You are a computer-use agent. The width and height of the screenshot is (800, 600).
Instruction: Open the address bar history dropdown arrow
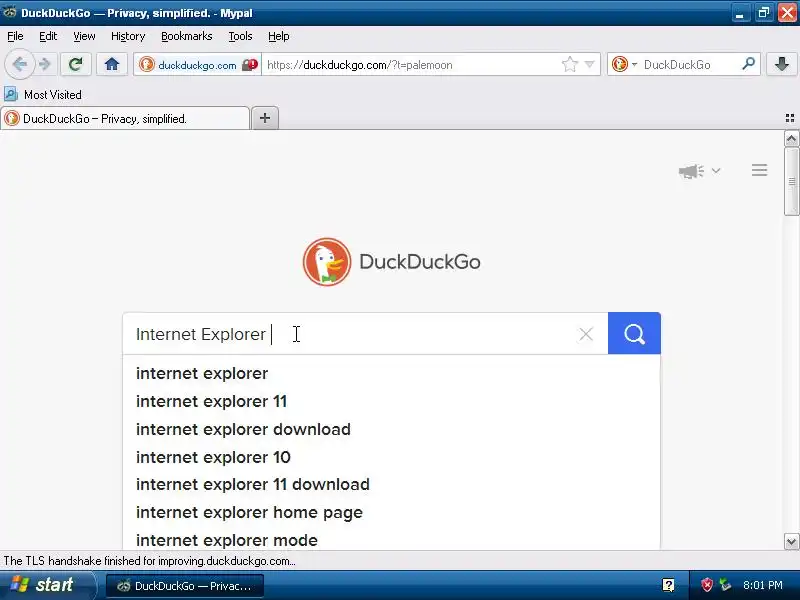click(589, 65)
